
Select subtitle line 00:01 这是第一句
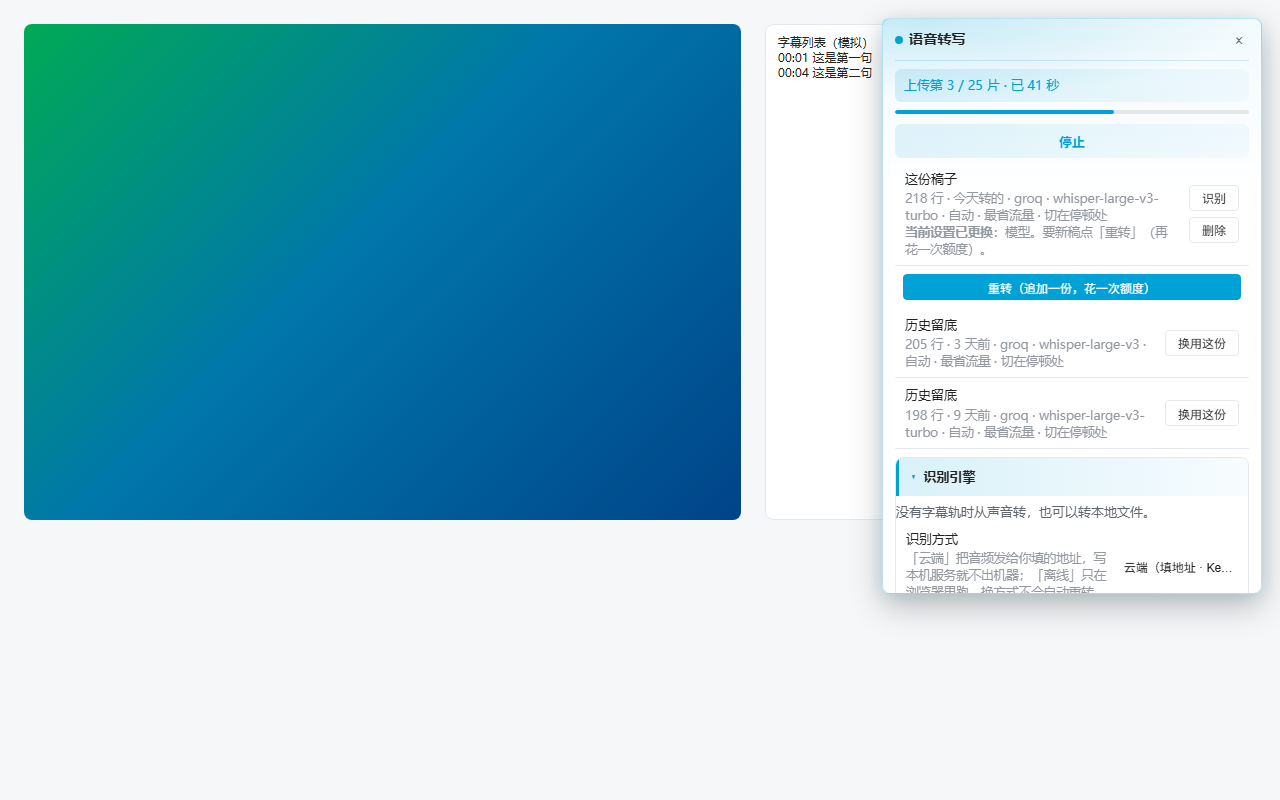pyautogui.click(x=825, y=58)
